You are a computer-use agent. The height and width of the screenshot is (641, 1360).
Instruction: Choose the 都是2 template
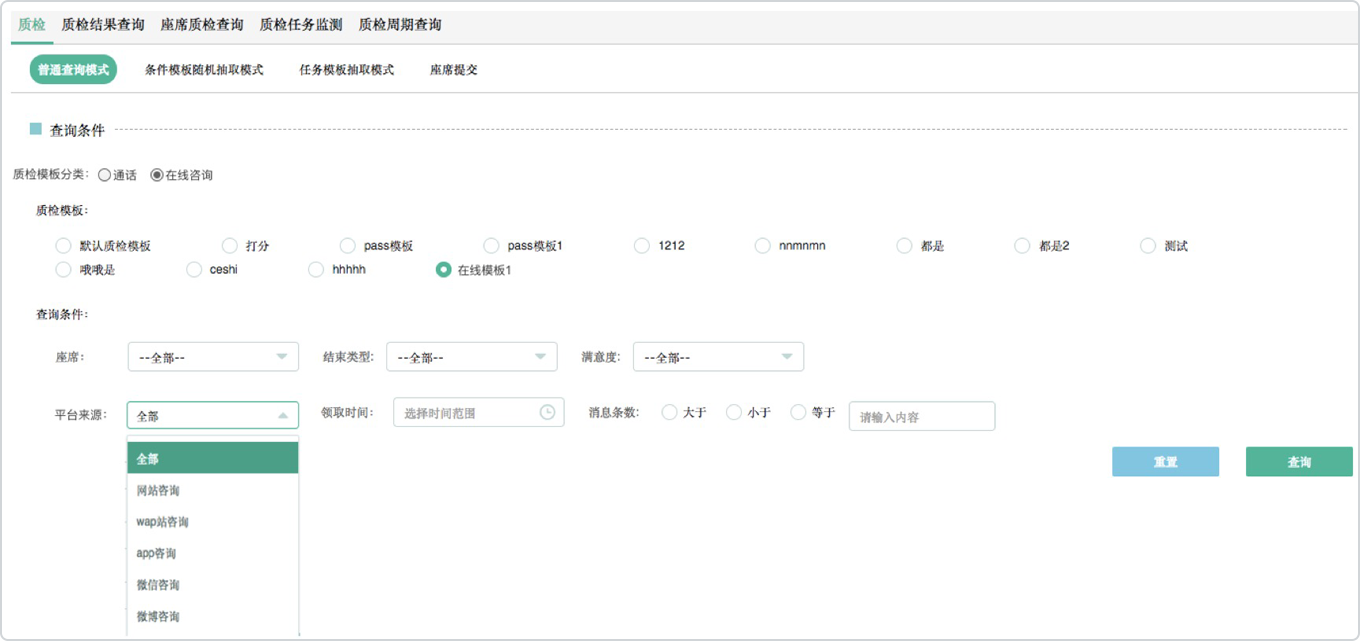pos(1022,245)
